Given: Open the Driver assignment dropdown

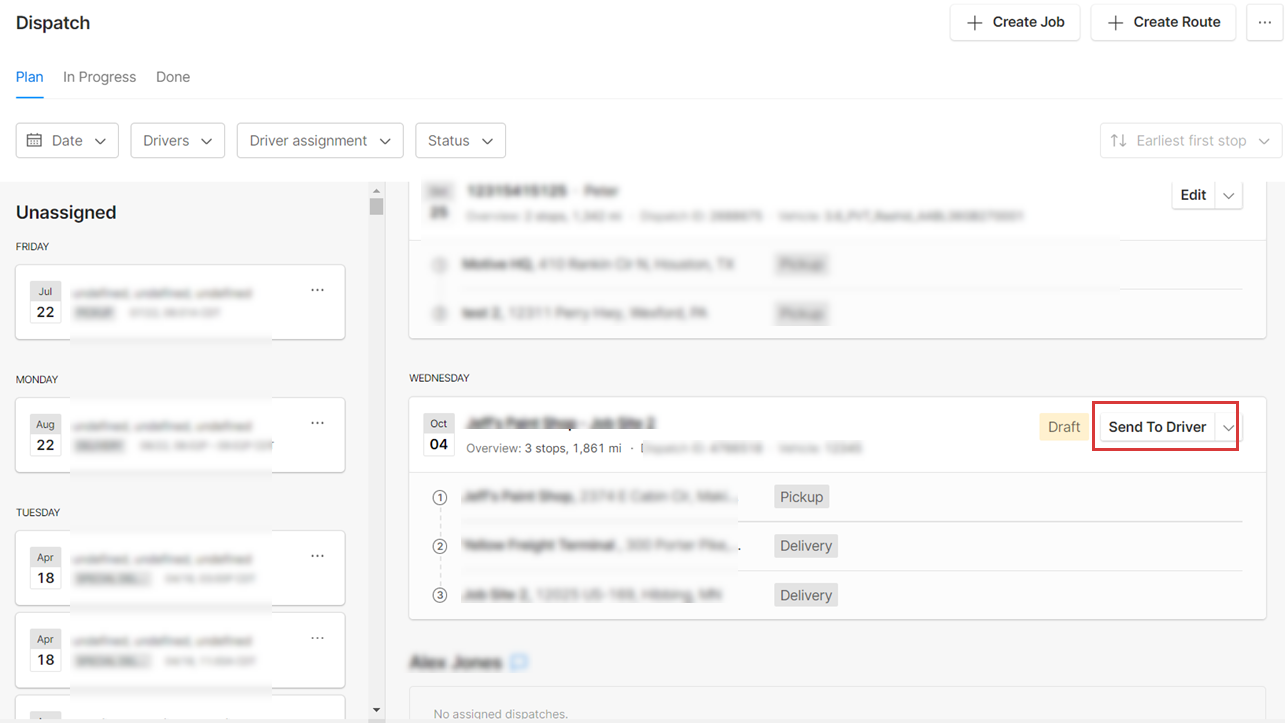Looking at the screenshot, I should pos(320,140).
